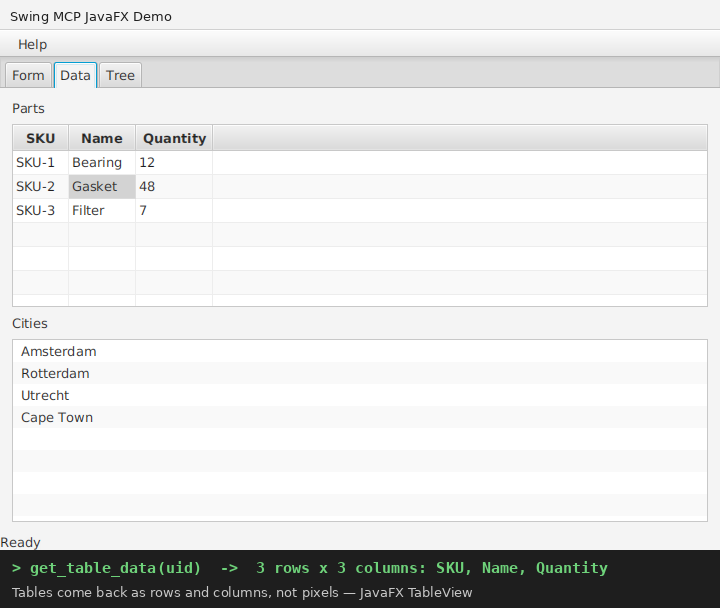Click the Ready status text
The height and width of the screenshot is (608, 720).
(x=20, y=543)
